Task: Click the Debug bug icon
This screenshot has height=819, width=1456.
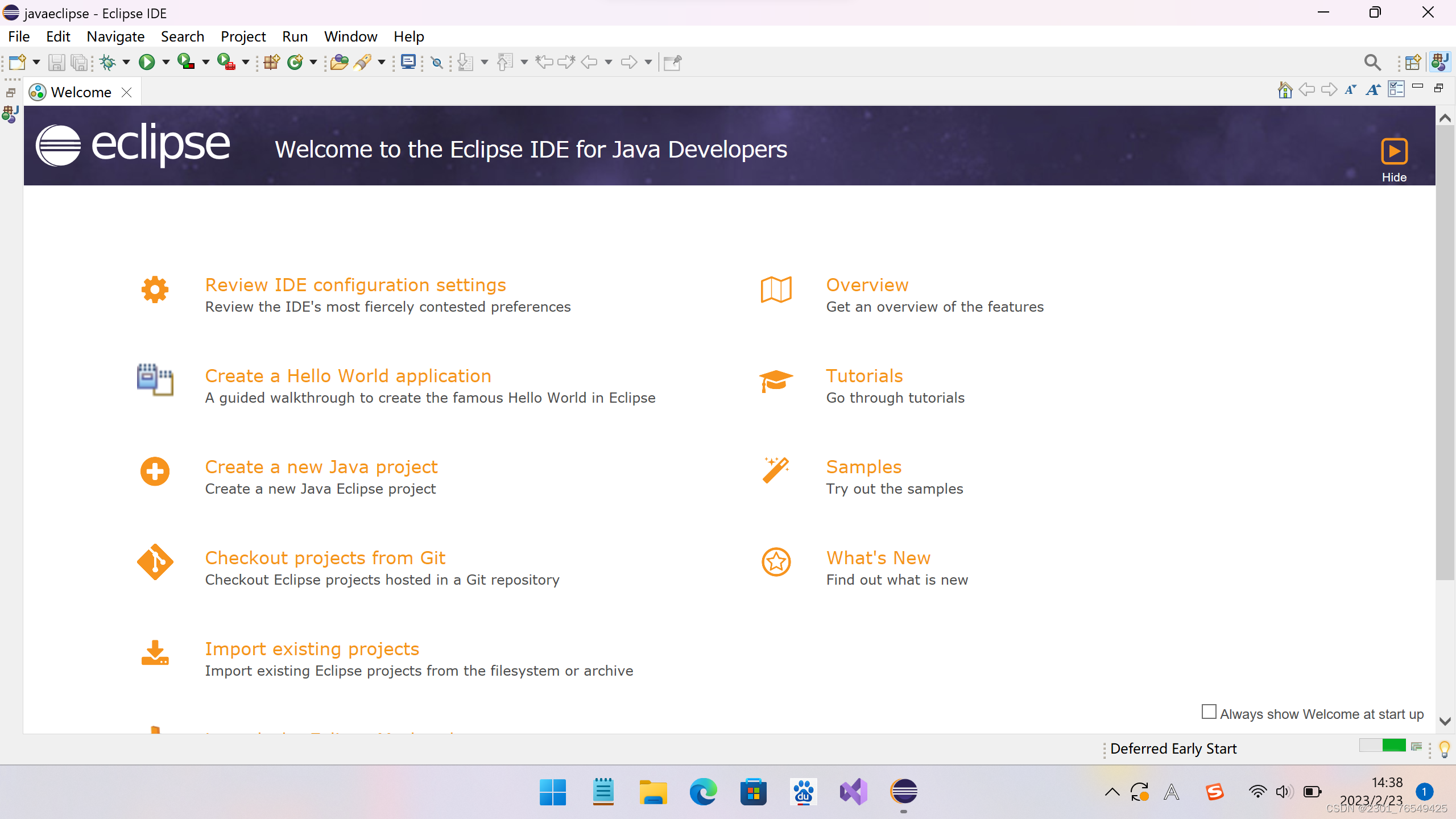Action: coord(107,62)
